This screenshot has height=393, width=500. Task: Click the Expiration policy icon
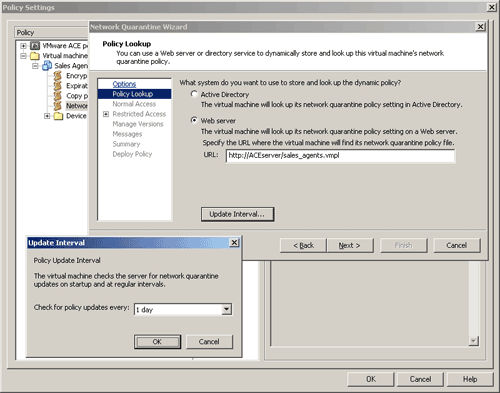click(x=58, y=86)
